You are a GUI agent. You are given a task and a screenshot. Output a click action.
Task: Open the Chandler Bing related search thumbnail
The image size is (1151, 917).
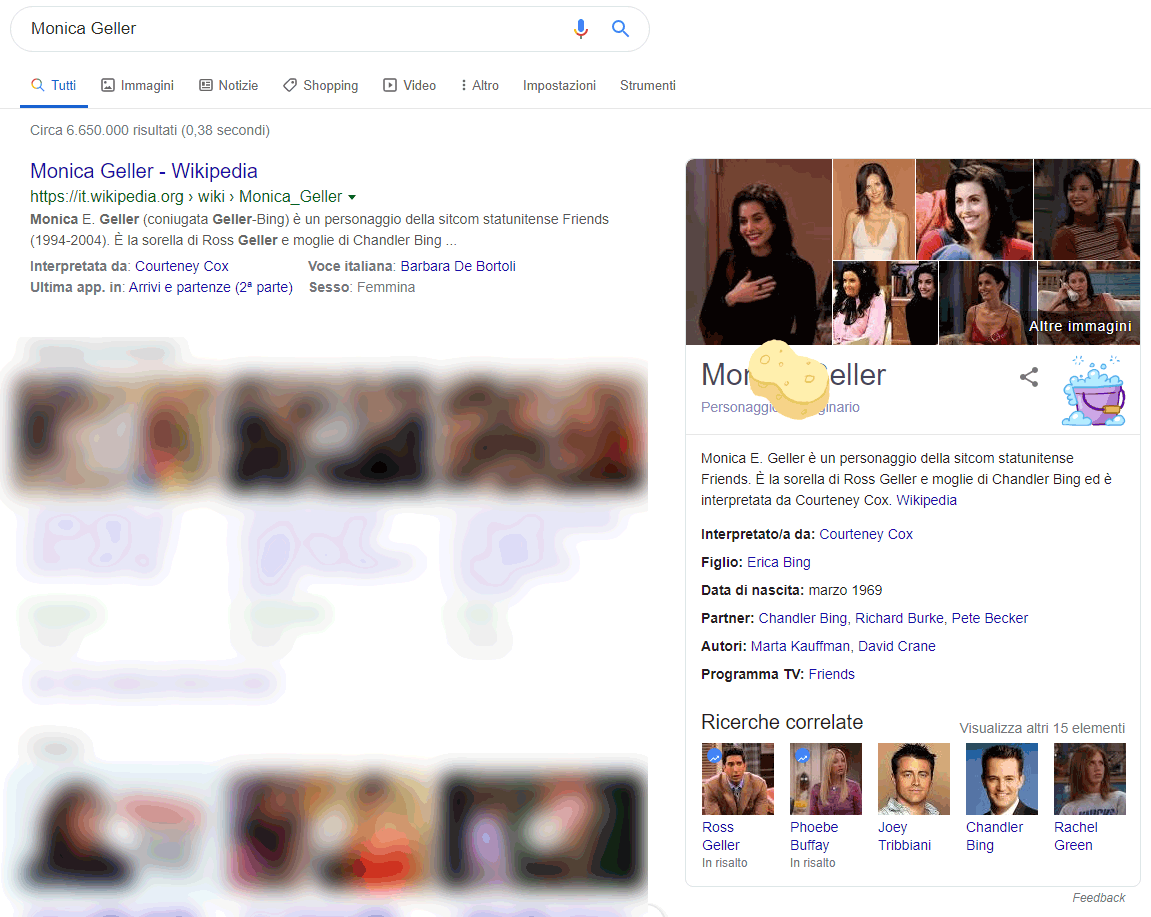[x=1002, y=779]
